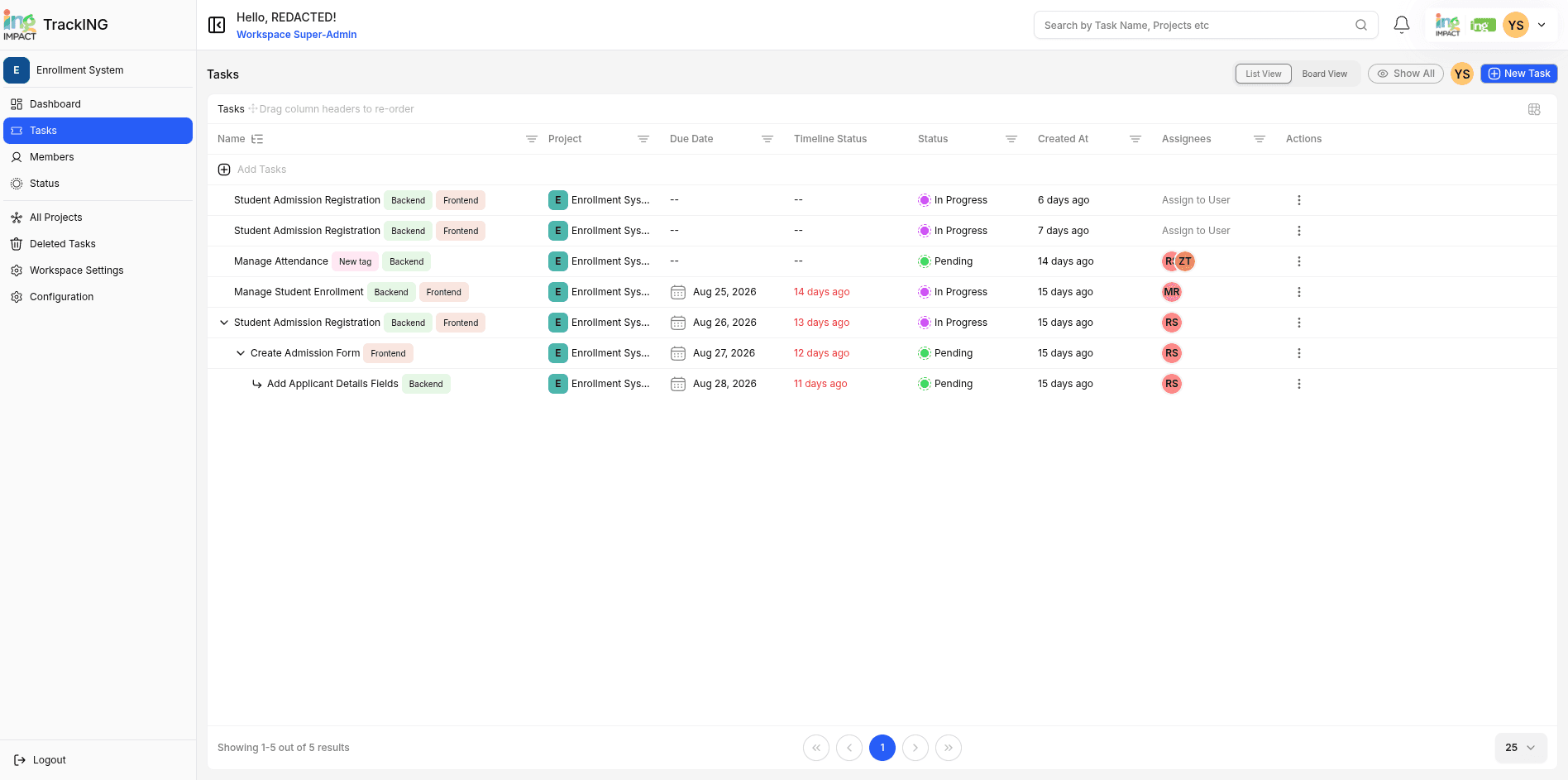
Task: Open the Status column filter
Action: pos(1011,139)
